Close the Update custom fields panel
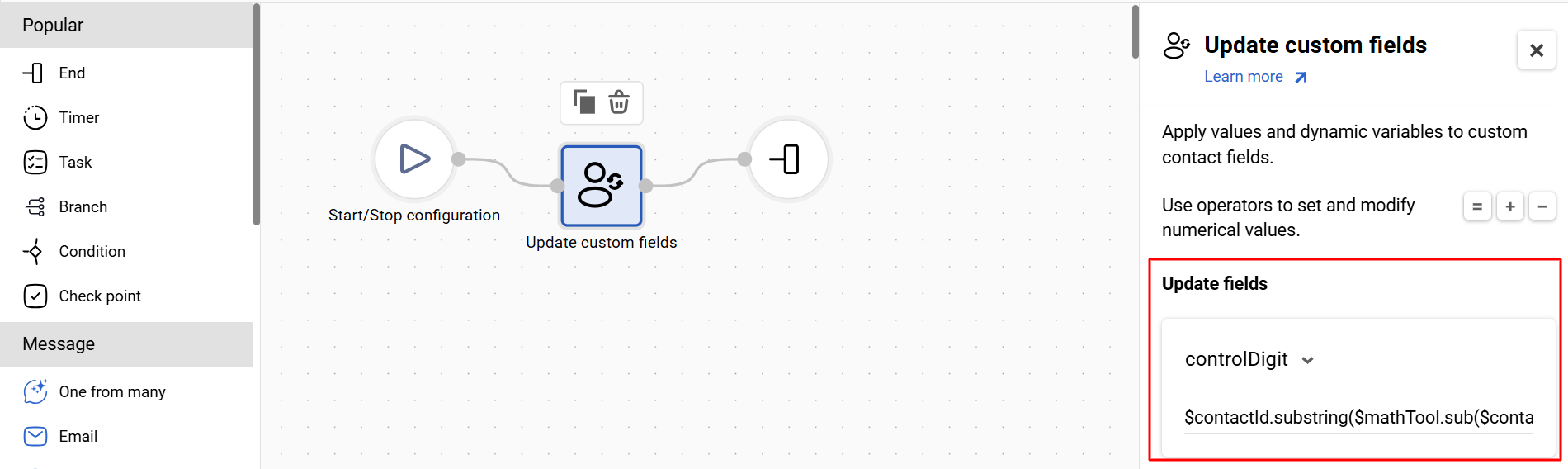Screen dimensions: 1568x469 1537,50
